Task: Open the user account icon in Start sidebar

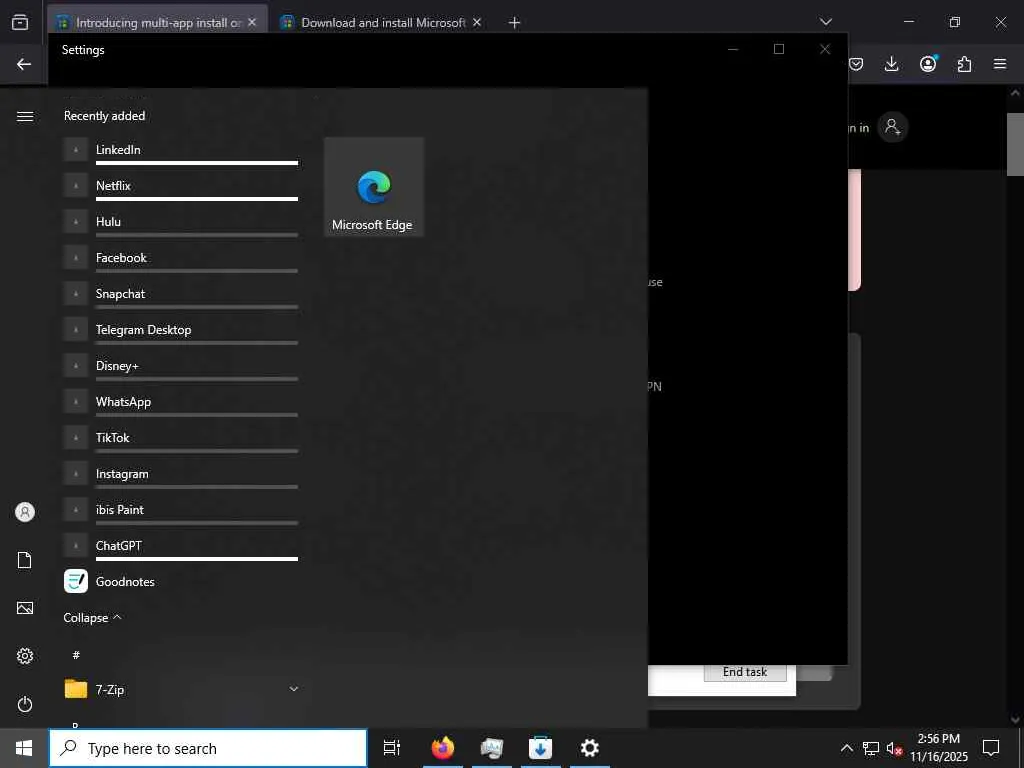Action: pyautogui.click(x=25, y=512)
